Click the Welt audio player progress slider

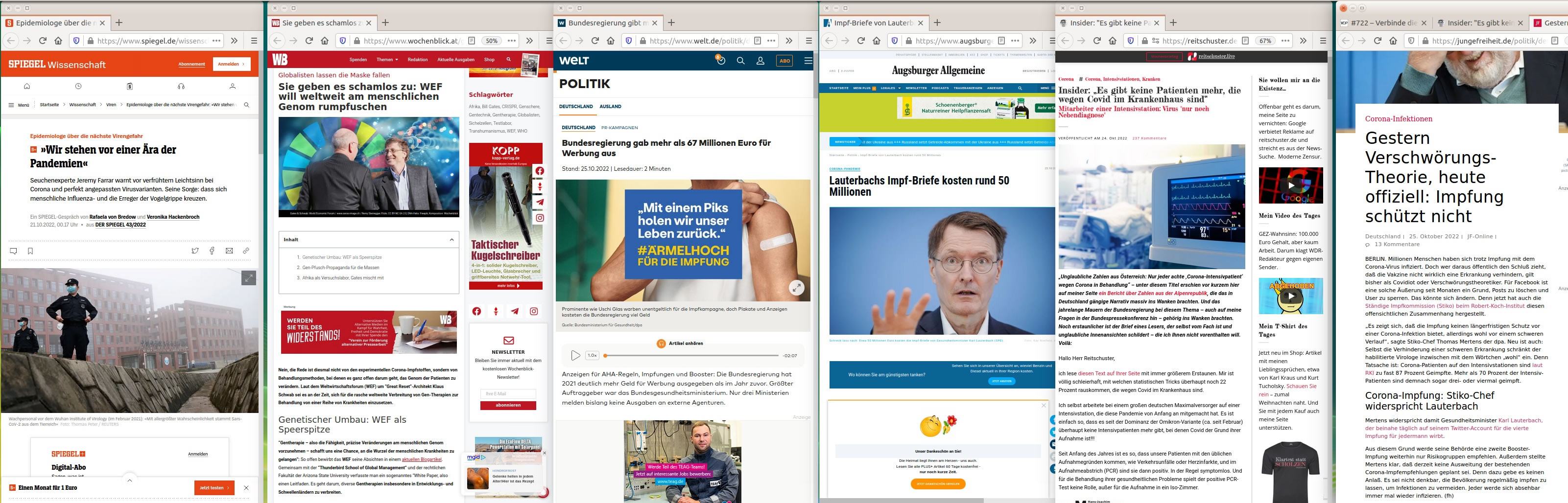(691, 355)
